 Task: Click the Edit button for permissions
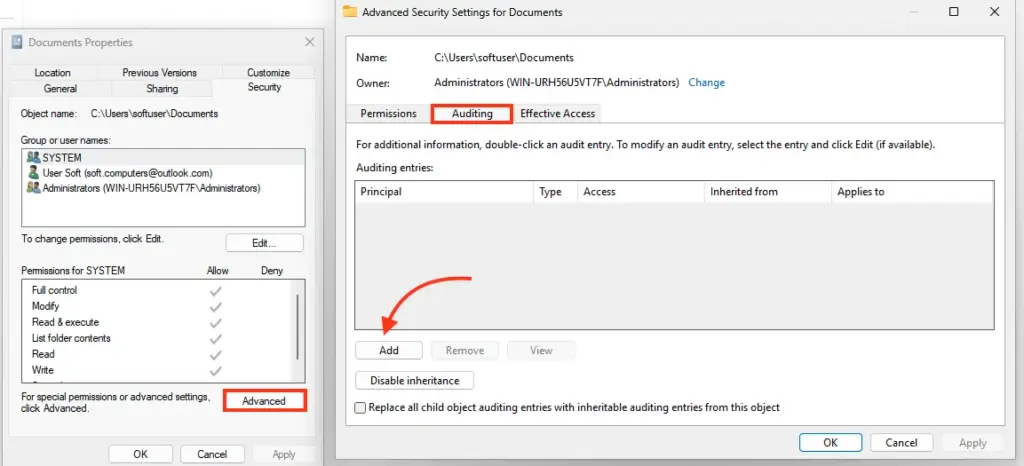[x=264, y=243]
